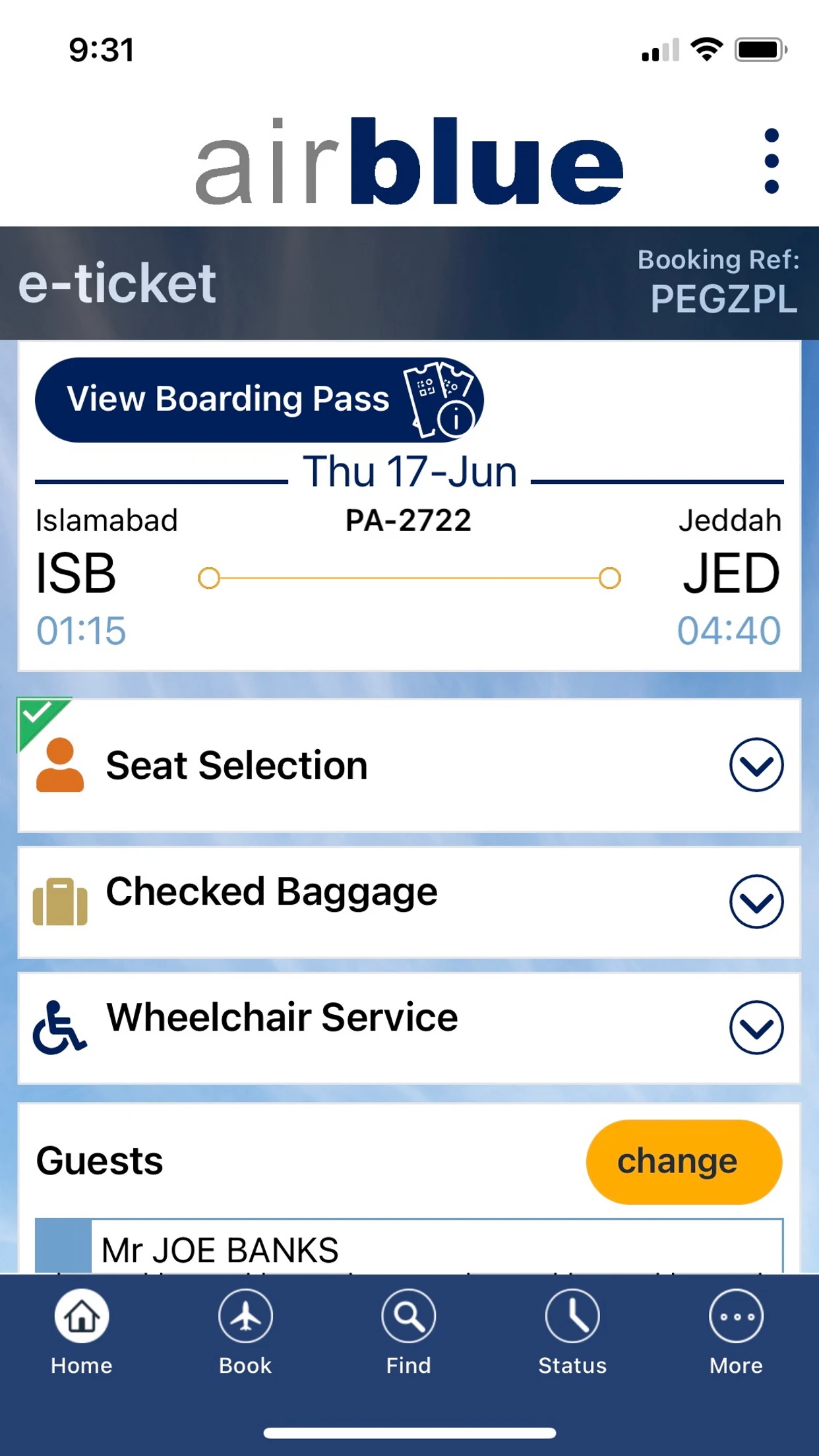
Task: Select guest Mr JOE BANKS
Action: 409,1249
